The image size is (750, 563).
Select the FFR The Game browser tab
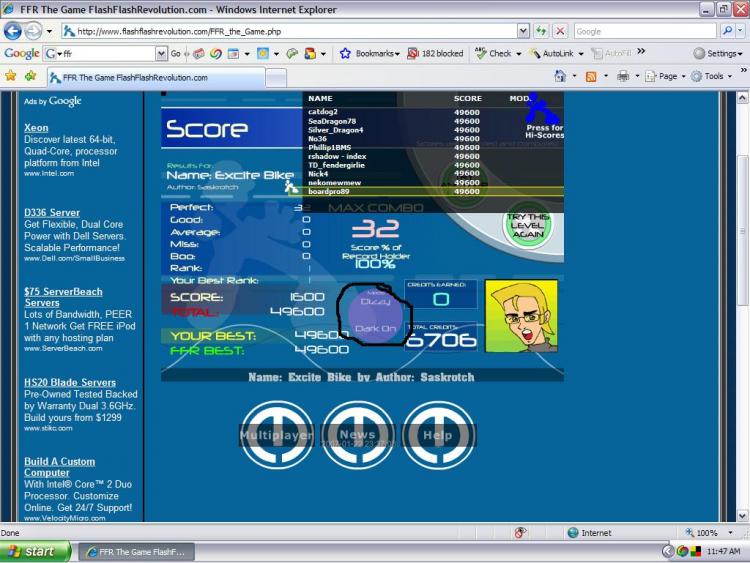(x=156, y=77)
